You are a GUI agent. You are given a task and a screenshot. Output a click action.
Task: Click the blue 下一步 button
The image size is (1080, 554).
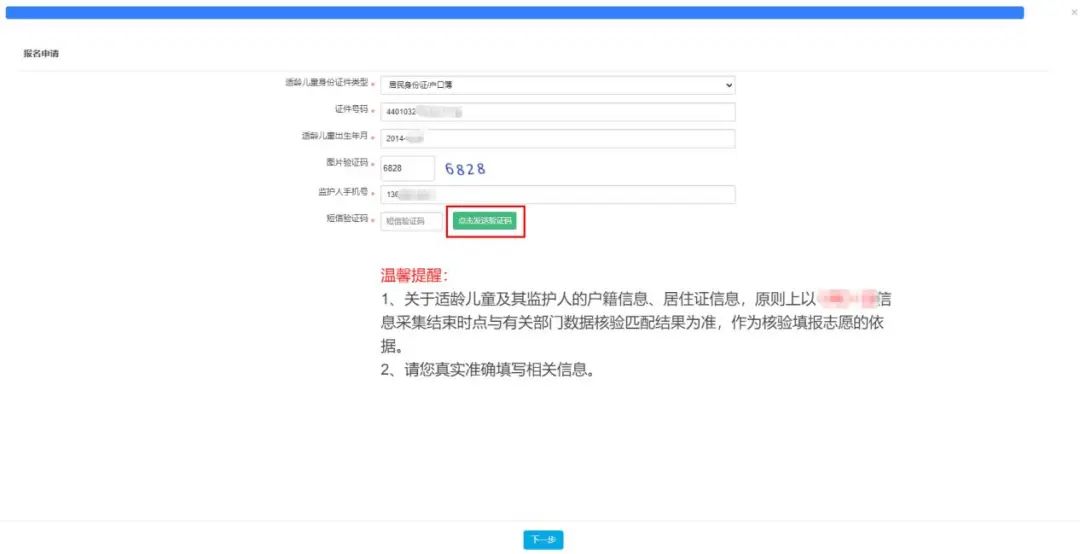tap(543, 540)
